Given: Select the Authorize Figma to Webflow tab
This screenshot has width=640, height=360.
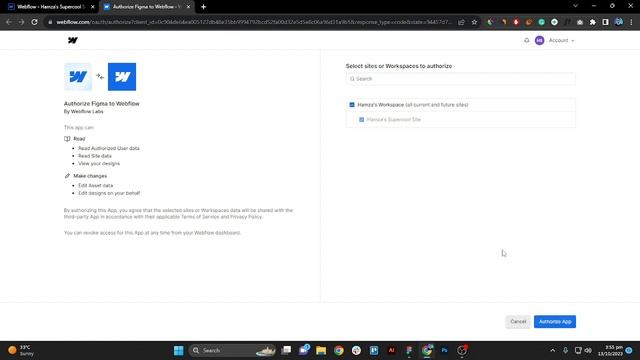Looking at the screenshot, I should click(146, 7).
